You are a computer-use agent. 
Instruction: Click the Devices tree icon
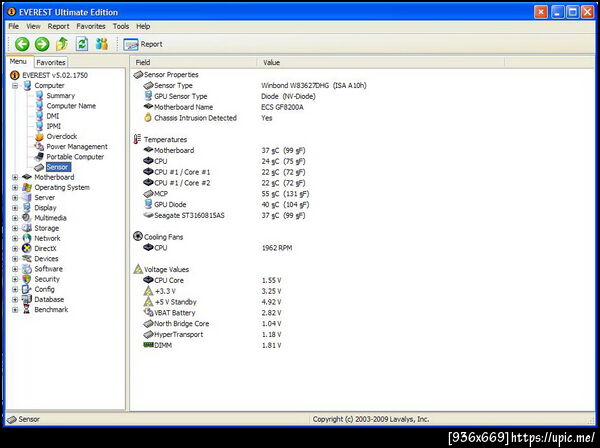27,259
